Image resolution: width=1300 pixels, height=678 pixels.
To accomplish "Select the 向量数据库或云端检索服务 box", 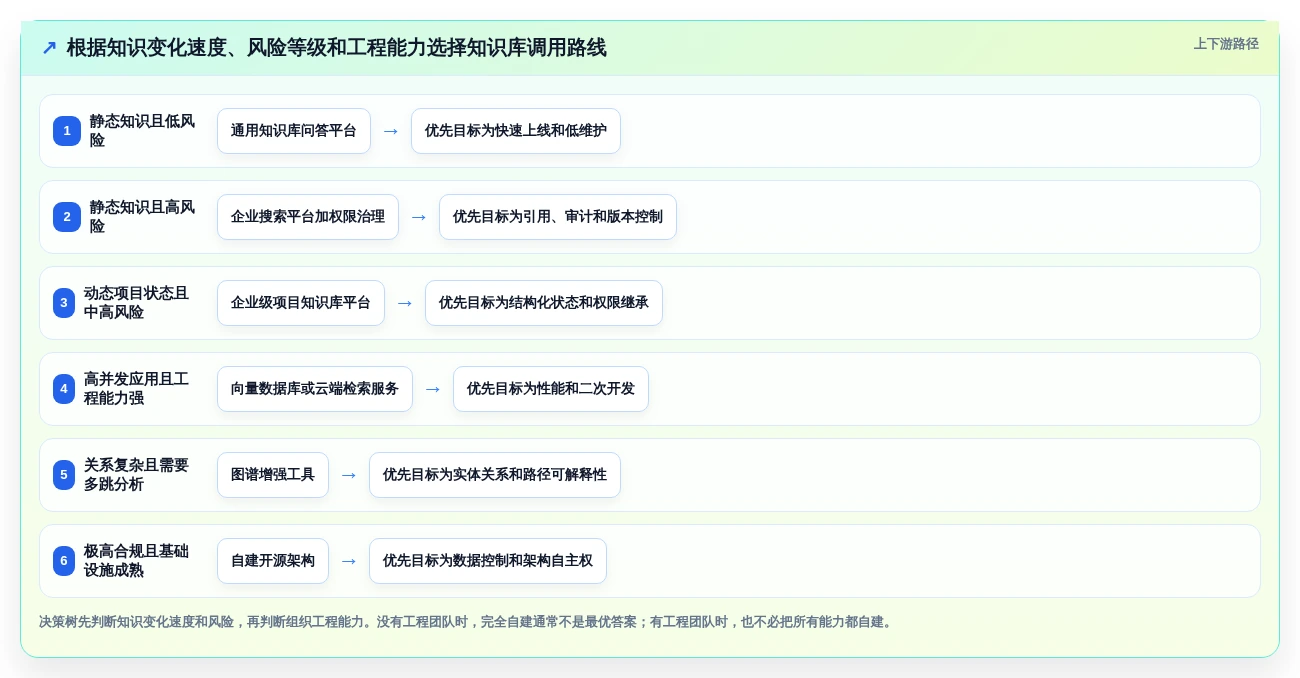I will (x=315, y=389).
